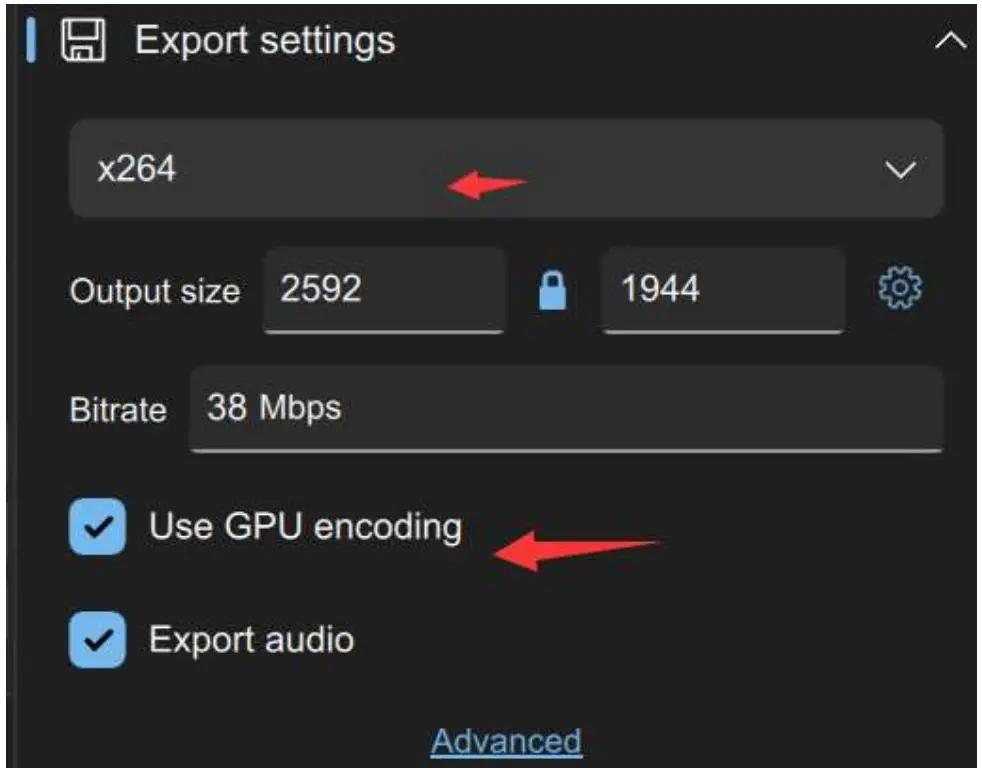Focus the output height field showing 1944
Viewport: 982px width, 774px height.
tap(722, 290)
